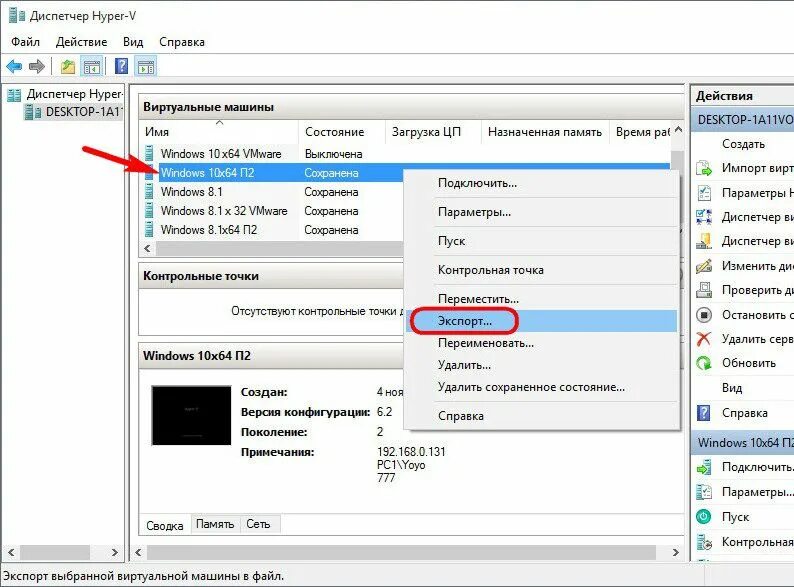Choose Параметры... from the context menu
This screenshot has height=587, width=794.
[542, 212]
